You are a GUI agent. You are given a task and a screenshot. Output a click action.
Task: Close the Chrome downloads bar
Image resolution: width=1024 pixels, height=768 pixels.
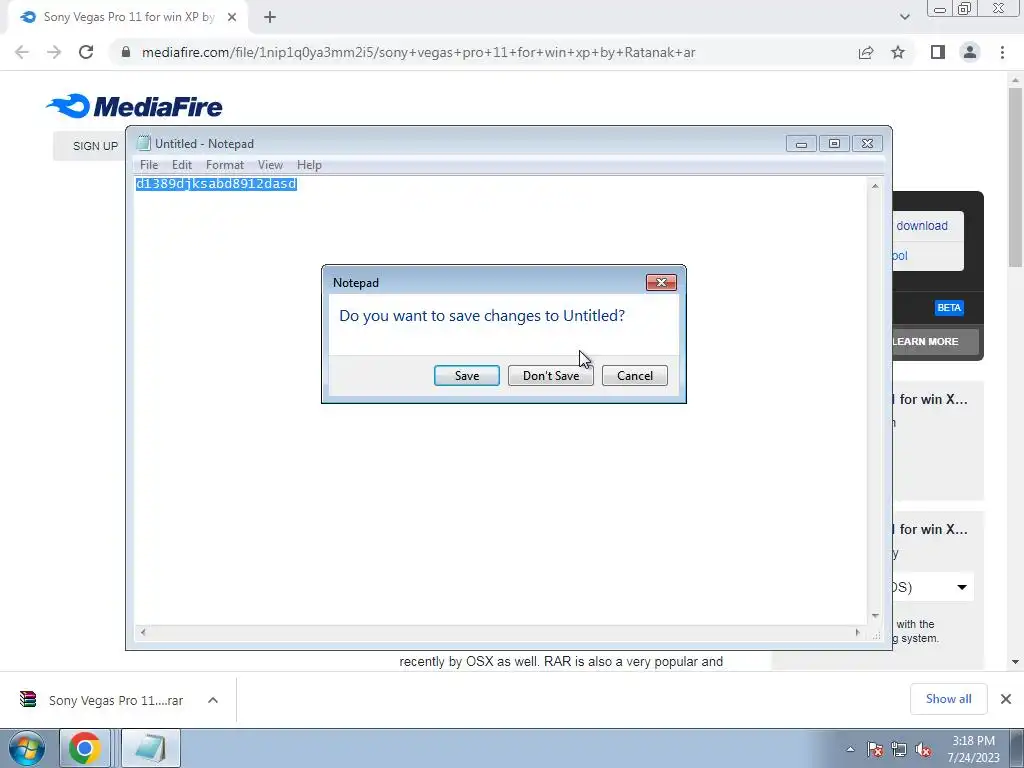(1006, 699)
